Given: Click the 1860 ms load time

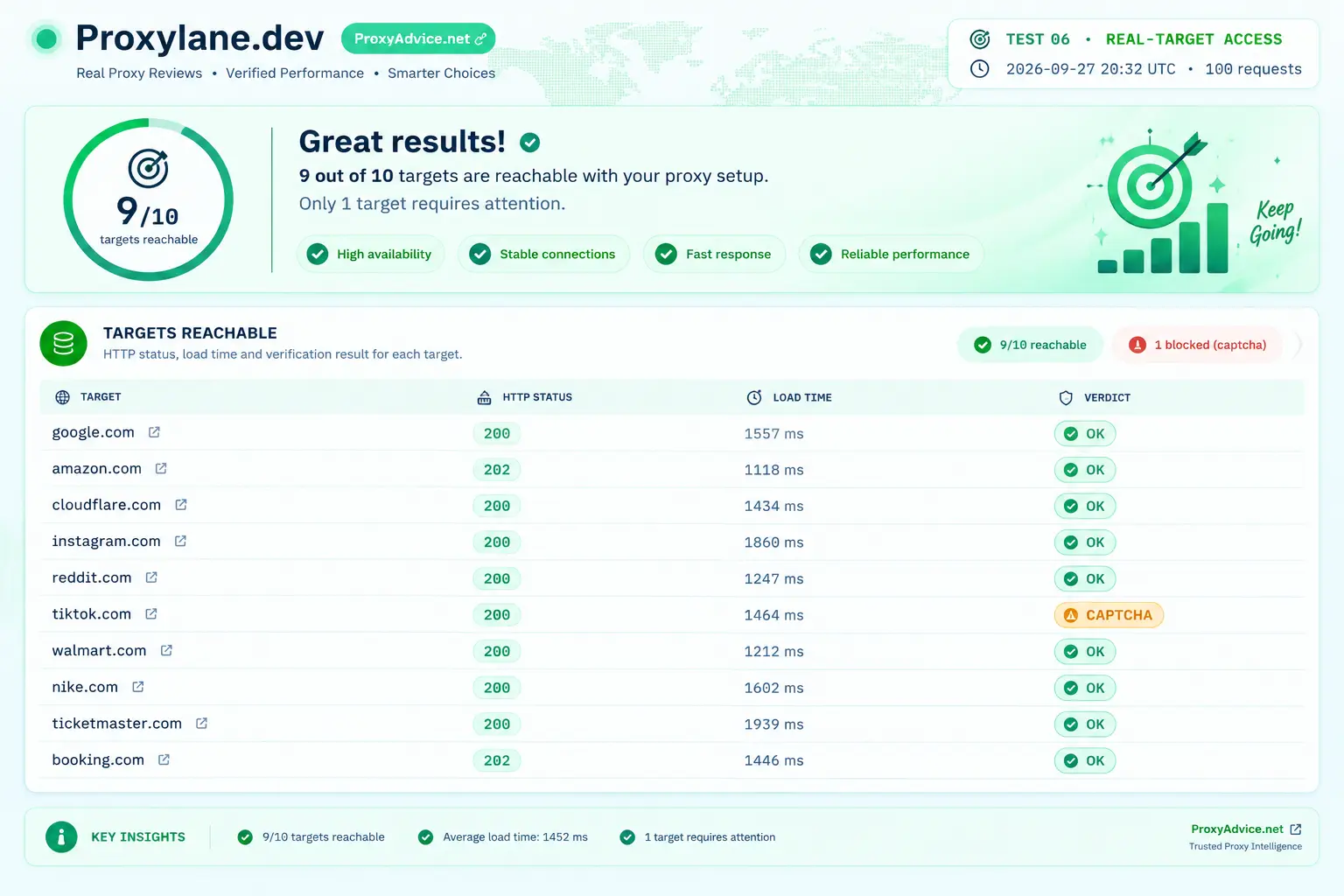Looking at the screenshot, I should click(x=773, y=542).
